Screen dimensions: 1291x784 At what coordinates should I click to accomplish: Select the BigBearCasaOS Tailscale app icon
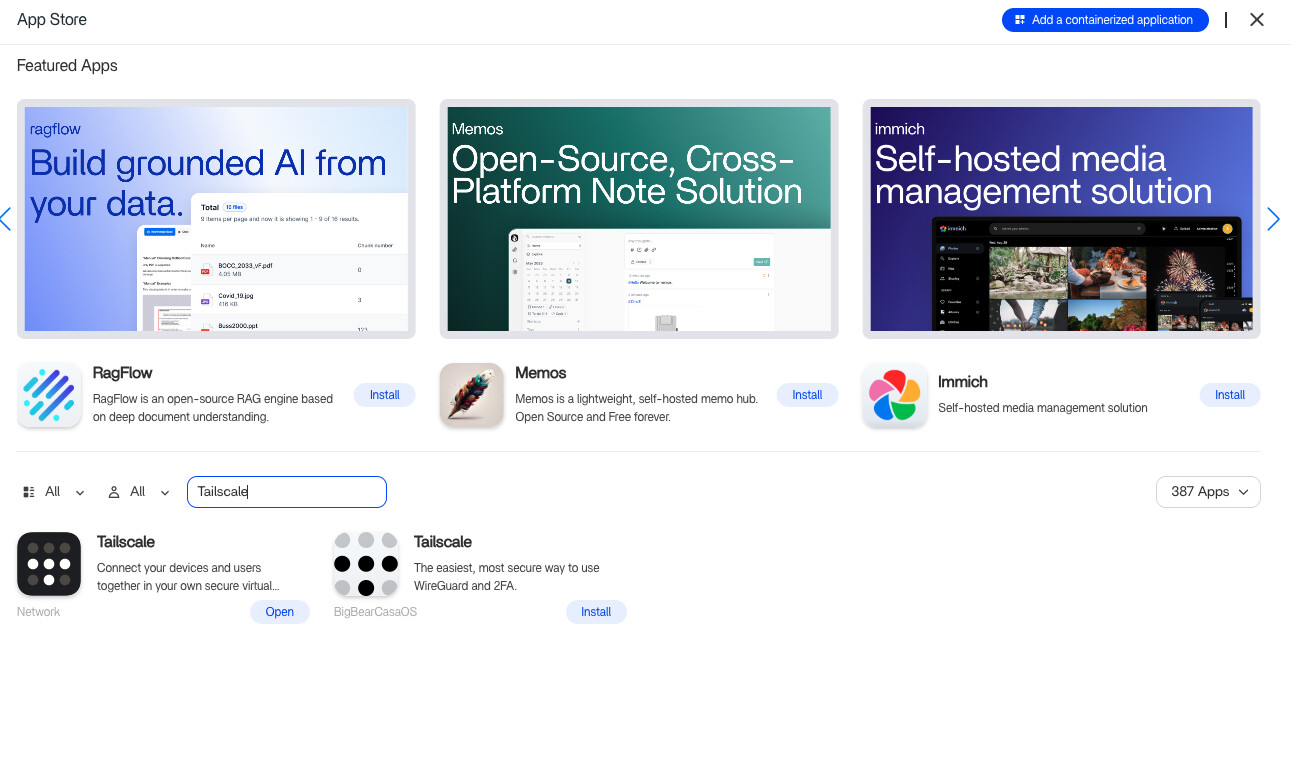[x=366, y=564]
